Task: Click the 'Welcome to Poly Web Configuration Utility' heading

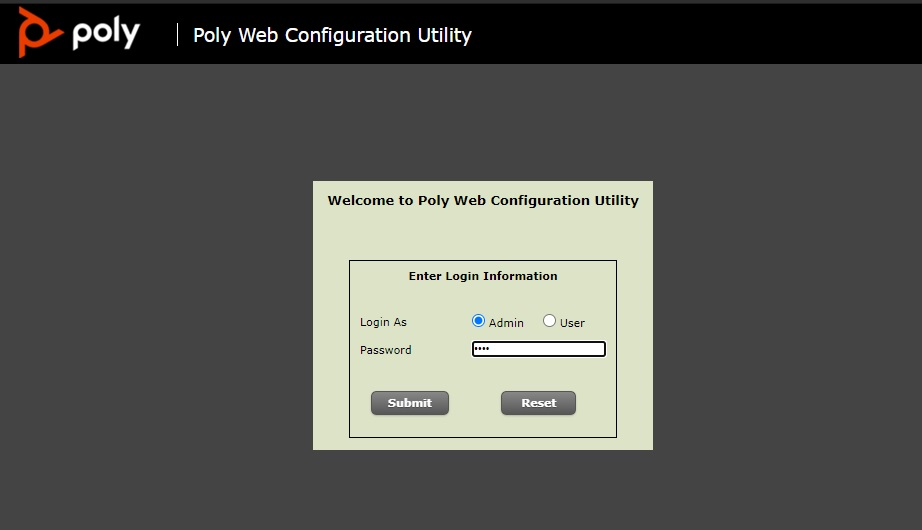Action: point(483,200)
